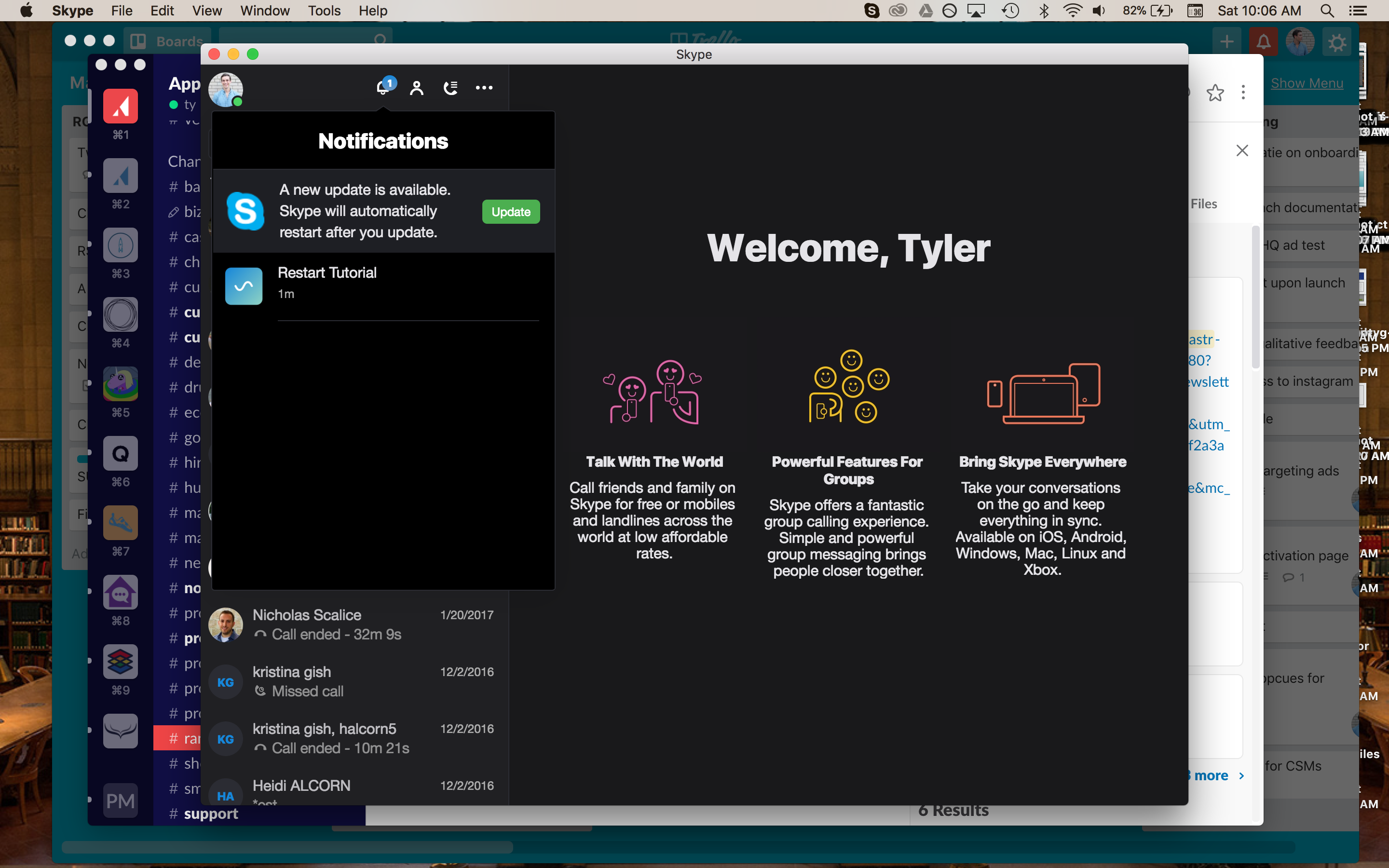Screen dimensions: 1389x868
Task: Click the vertical scrollbar in background panel
Action: (1256, 298)
